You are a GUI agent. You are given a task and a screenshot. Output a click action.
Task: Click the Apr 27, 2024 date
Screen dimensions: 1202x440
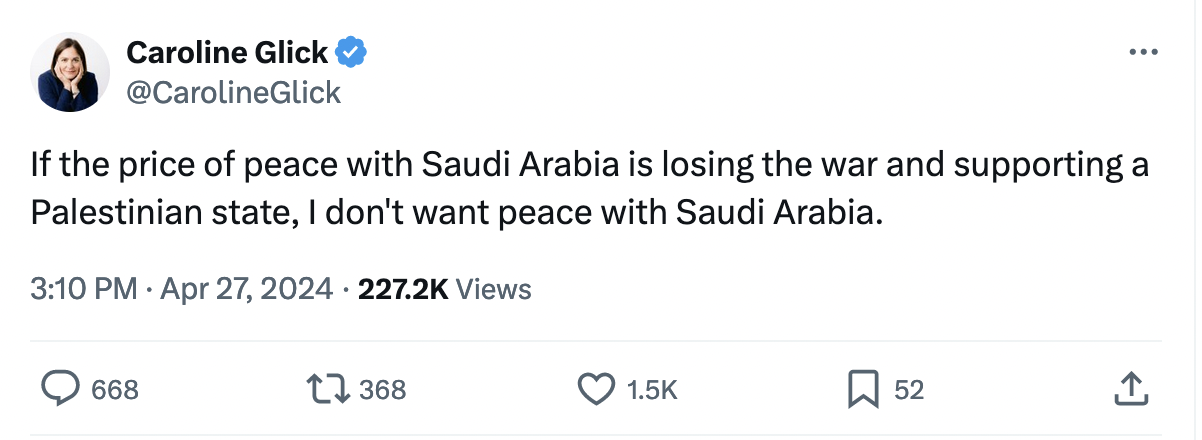(245, 290)
